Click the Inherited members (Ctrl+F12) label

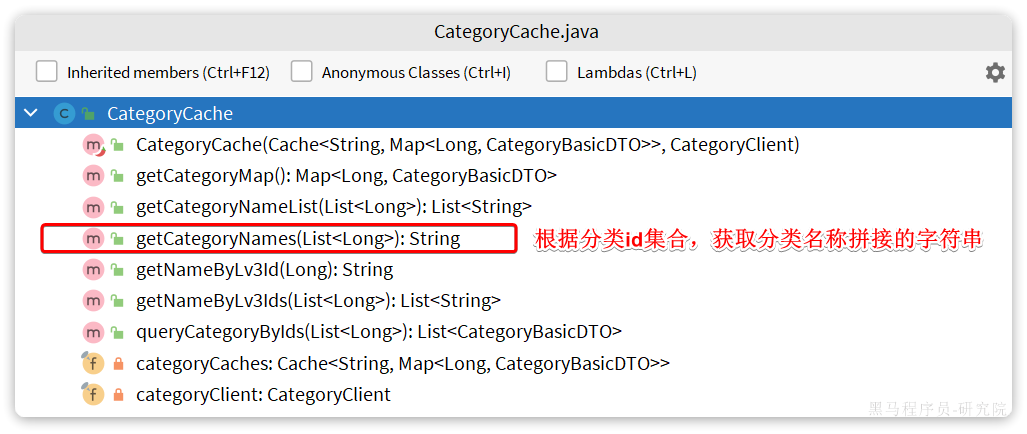[168, 73]
